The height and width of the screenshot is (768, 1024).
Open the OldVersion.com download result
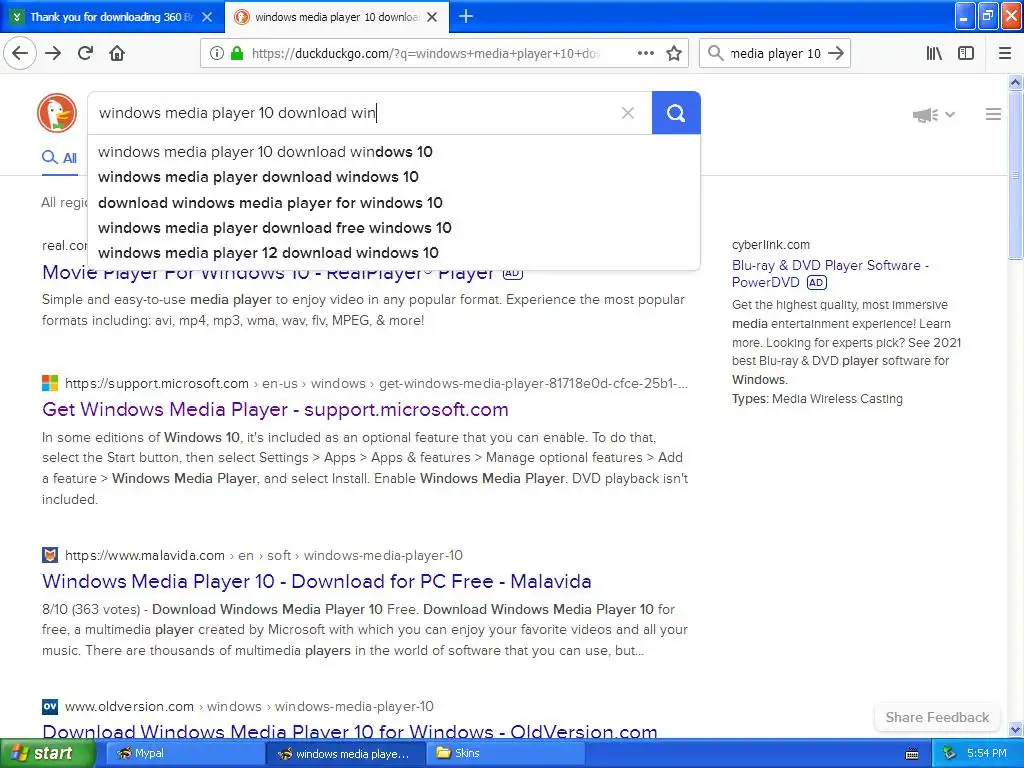[x=349, y=731]
